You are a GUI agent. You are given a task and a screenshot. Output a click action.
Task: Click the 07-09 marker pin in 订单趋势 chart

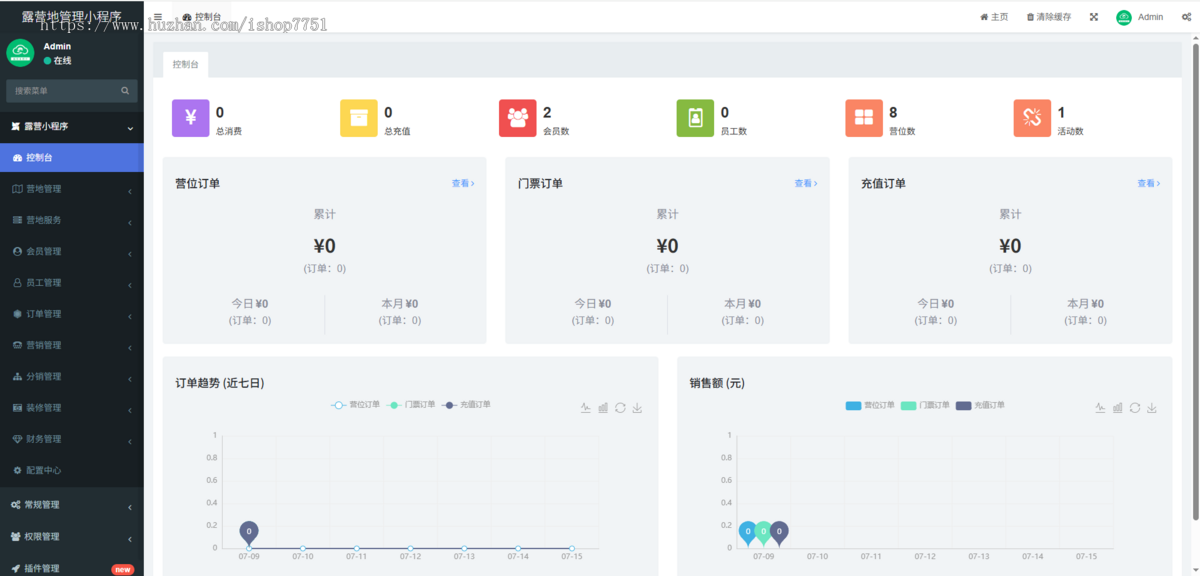click(249, 533)
